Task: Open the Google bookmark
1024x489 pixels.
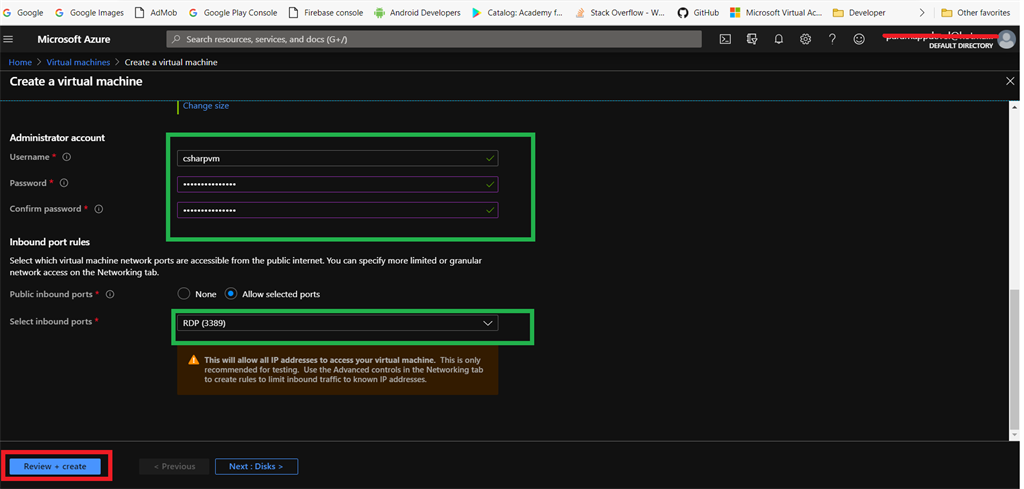Action: [24, 12]
